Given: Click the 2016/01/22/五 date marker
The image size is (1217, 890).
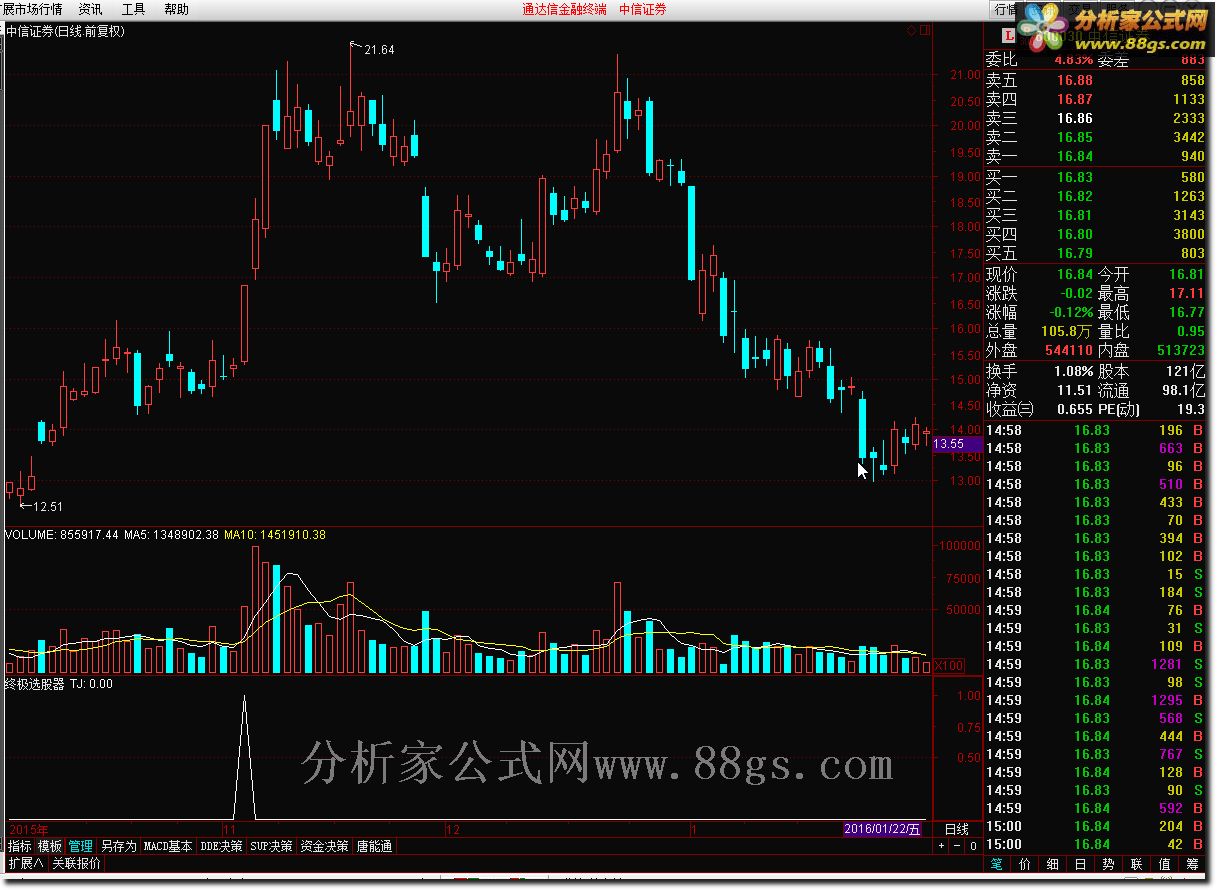Looking at the screenshot, I should tap(882, 829).
